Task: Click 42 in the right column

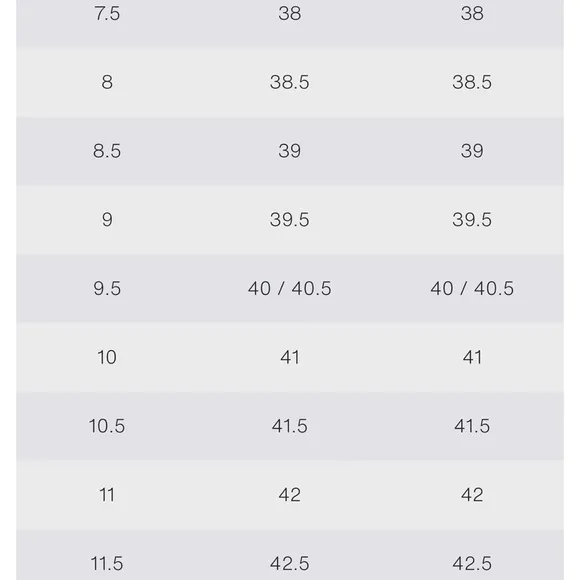Action: pyautogui.click(x=472, y=495)
